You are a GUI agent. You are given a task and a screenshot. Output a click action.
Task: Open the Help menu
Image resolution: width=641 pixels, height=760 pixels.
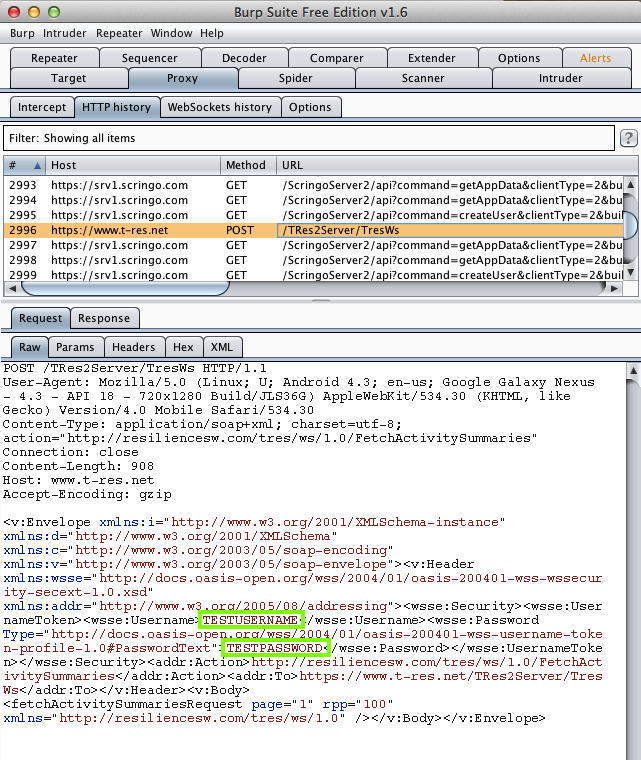(x=212, y=33)
